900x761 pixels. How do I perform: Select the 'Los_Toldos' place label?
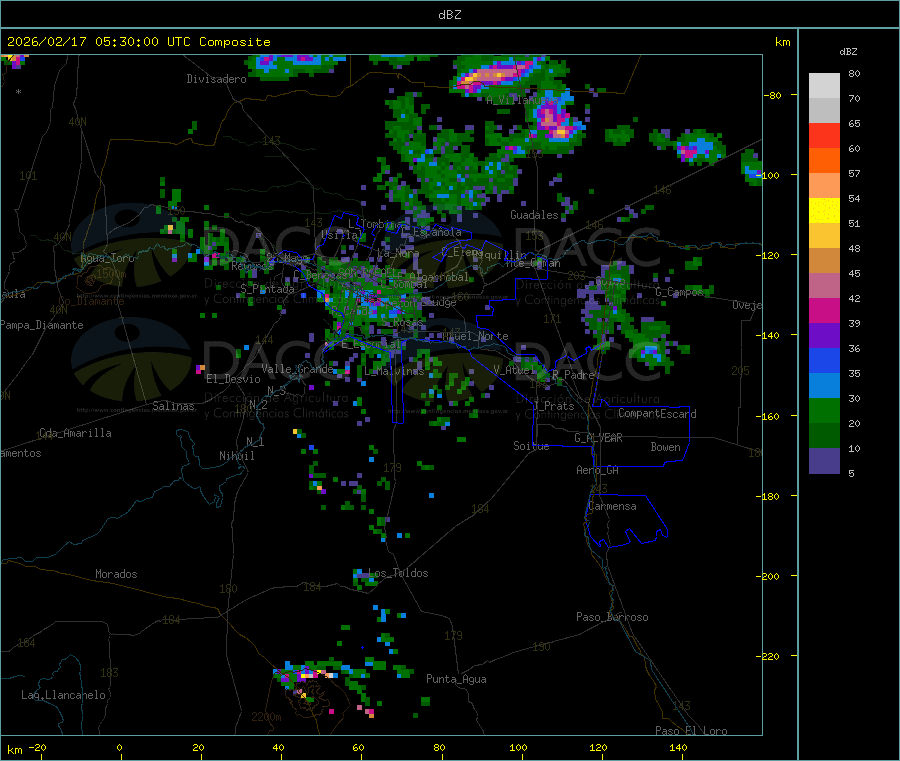pyautogui.click(x=398, y=573)
